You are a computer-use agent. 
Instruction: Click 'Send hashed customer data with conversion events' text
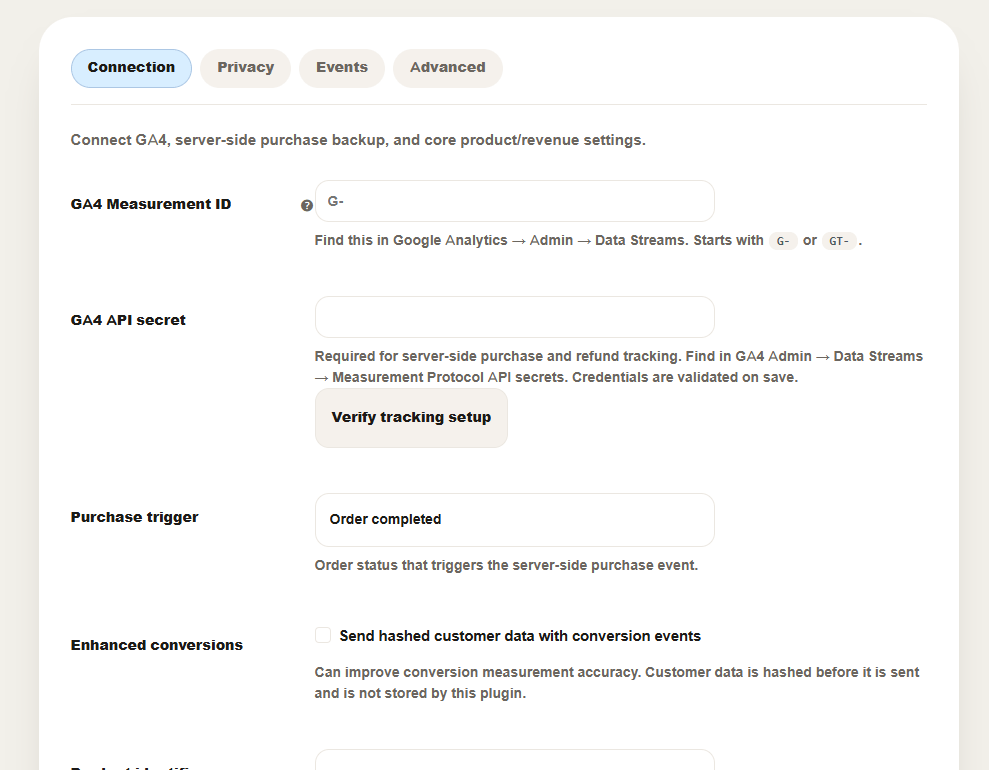(520, 636)
